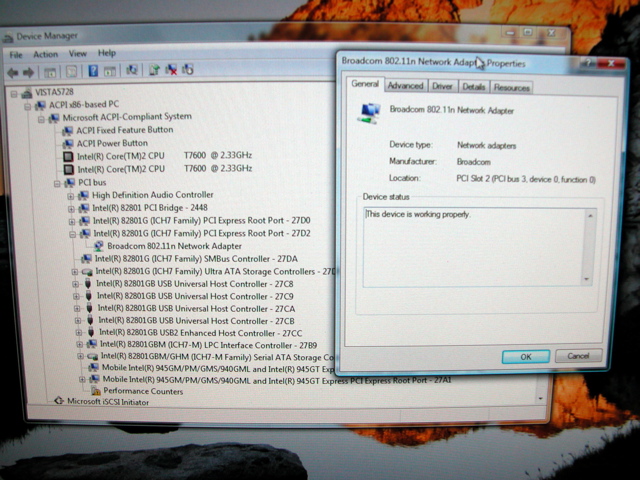The image size is (640, 480).
Task: Open the Help menu
Action: [107, 53]
